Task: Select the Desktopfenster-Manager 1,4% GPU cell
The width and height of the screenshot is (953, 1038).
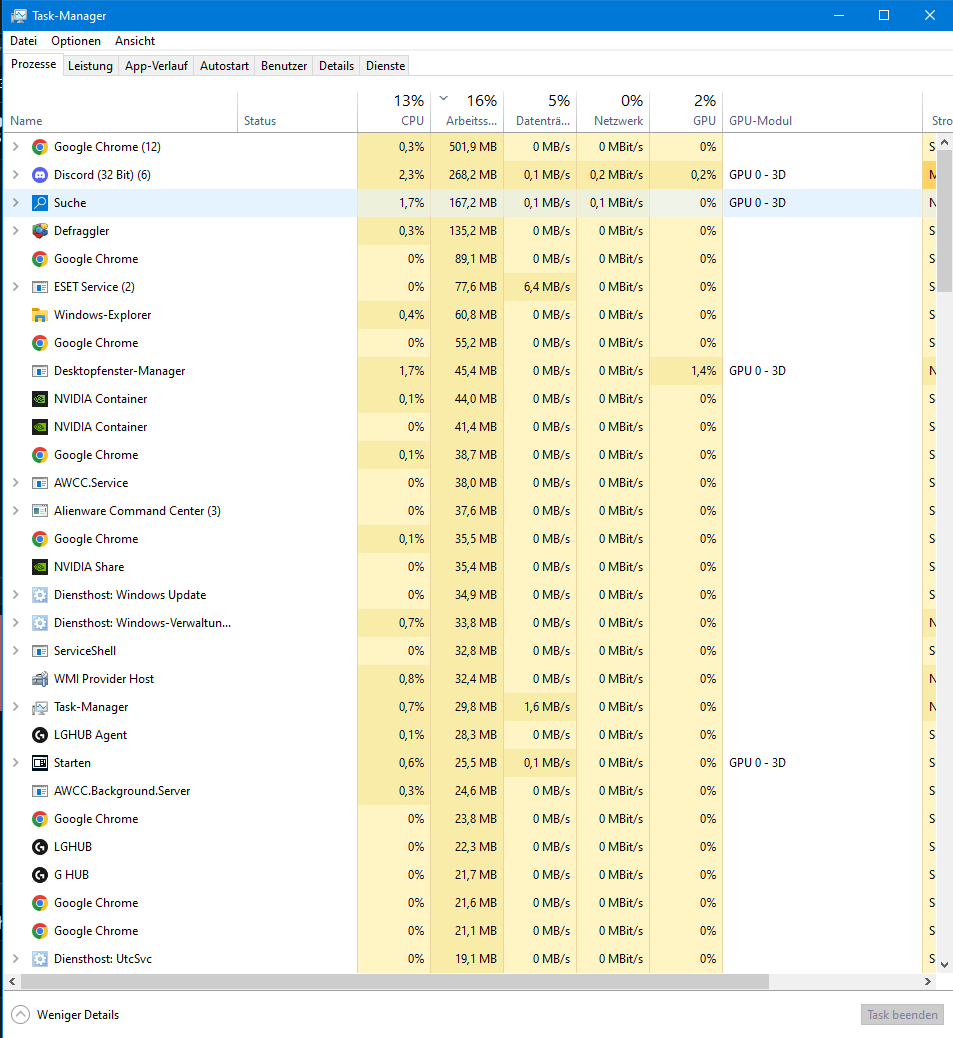Action: (x=686, y=371)
